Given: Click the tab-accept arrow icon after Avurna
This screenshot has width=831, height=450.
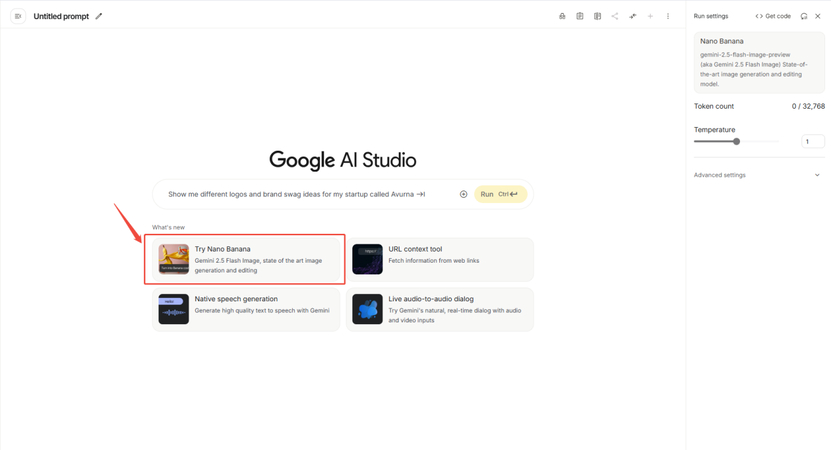Looking at the screenshot, I should pyautogui.click(x=421, y=195).
